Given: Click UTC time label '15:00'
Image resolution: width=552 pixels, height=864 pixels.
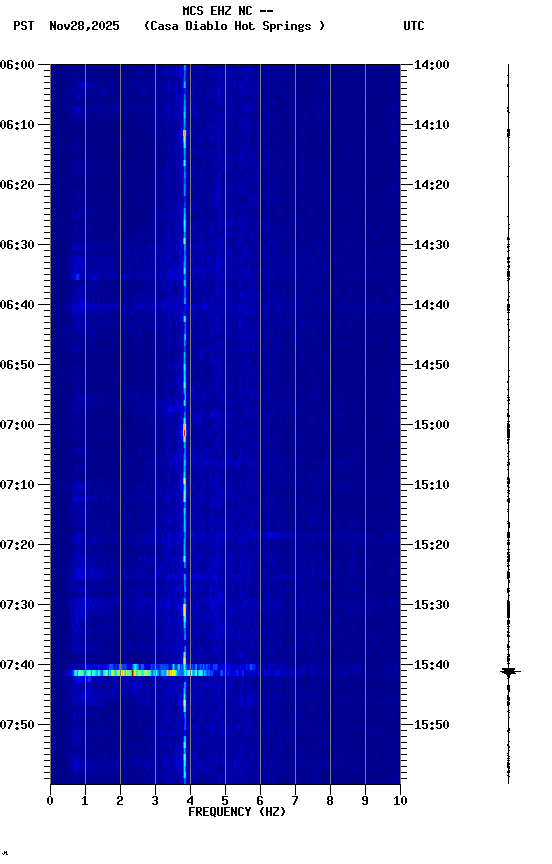Looking at the screenshot, I should pyautogui.click(x=432, y=425).
